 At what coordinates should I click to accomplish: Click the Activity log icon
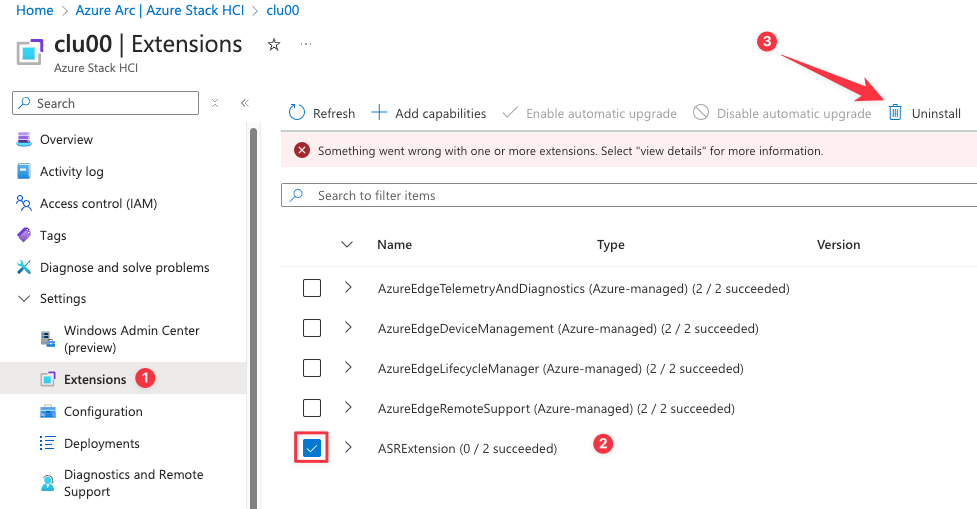[x=24, y=171]
